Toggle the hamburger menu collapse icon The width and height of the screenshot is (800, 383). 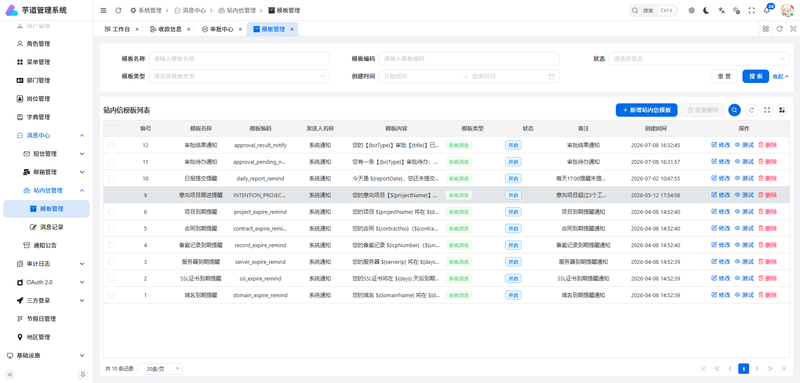(x=104, y=10)
